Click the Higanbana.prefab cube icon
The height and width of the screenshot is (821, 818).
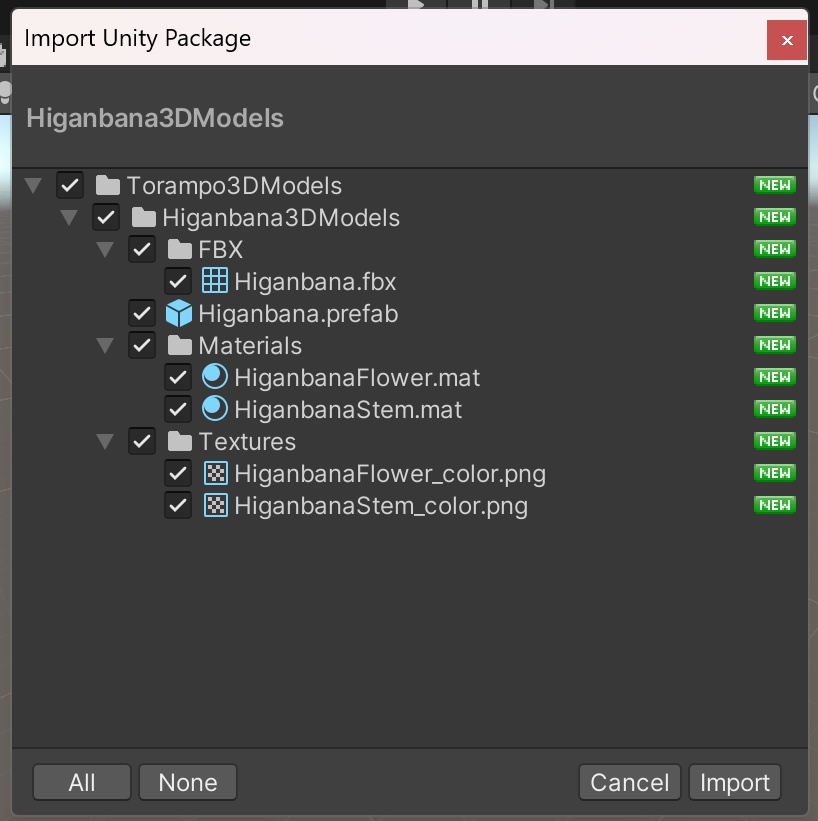(179, 314)
